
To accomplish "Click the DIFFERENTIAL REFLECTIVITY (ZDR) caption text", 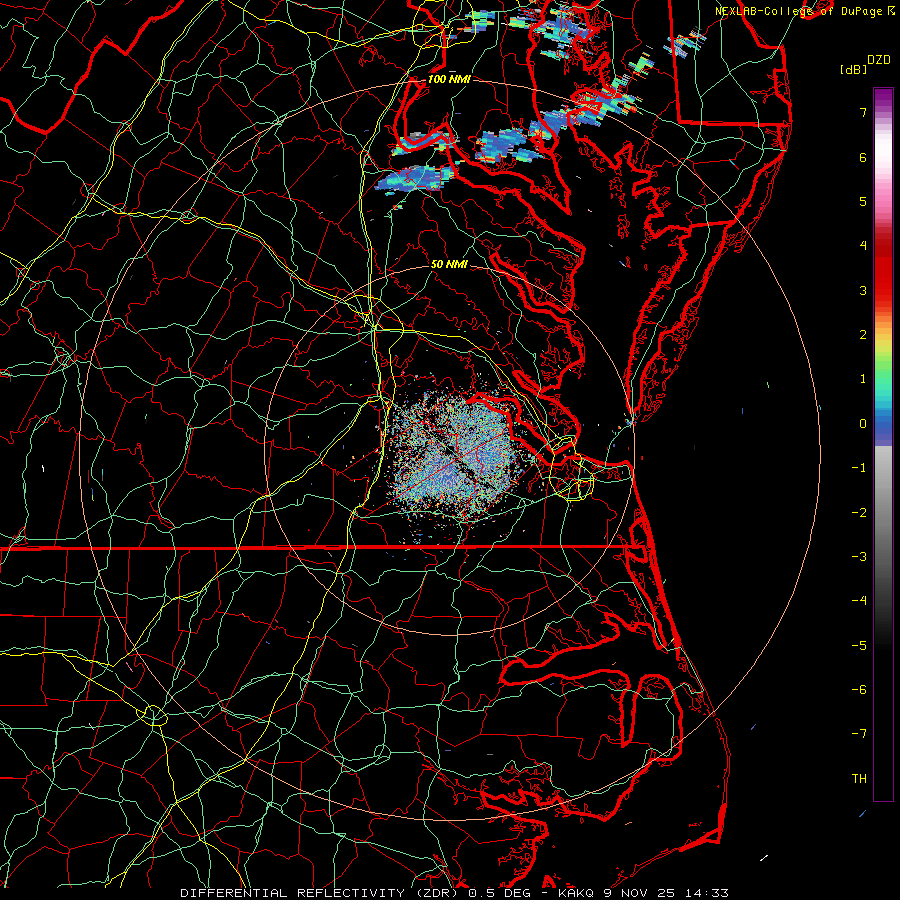I will [x=321, y=893].
